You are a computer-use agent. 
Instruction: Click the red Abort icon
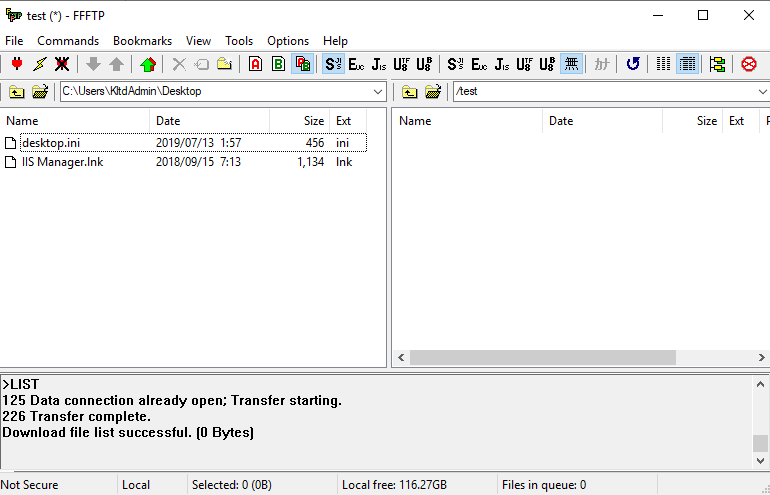click(749, 64)
